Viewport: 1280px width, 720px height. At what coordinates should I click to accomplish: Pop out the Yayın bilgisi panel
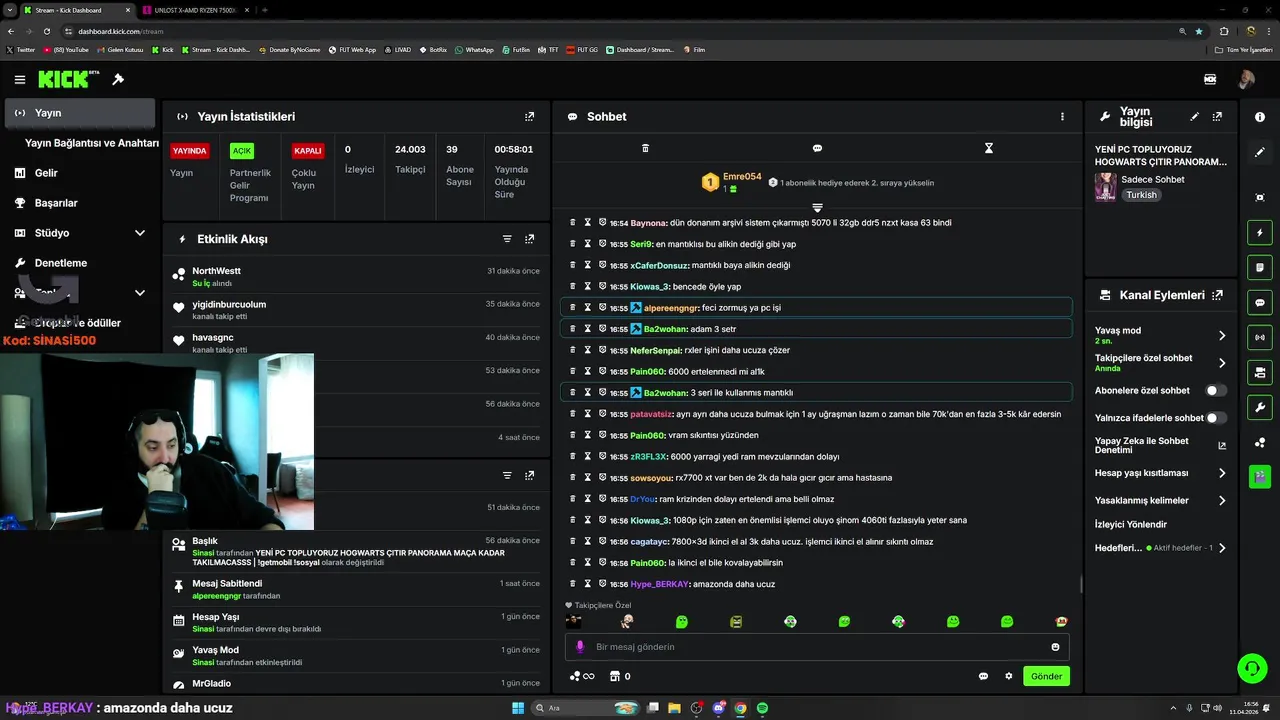coord(1217,117)
